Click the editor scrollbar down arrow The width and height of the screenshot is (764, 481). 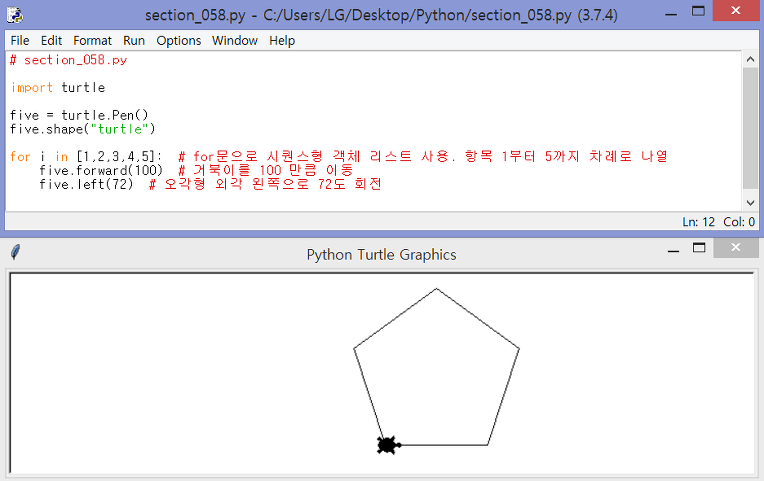click(750, 203)
